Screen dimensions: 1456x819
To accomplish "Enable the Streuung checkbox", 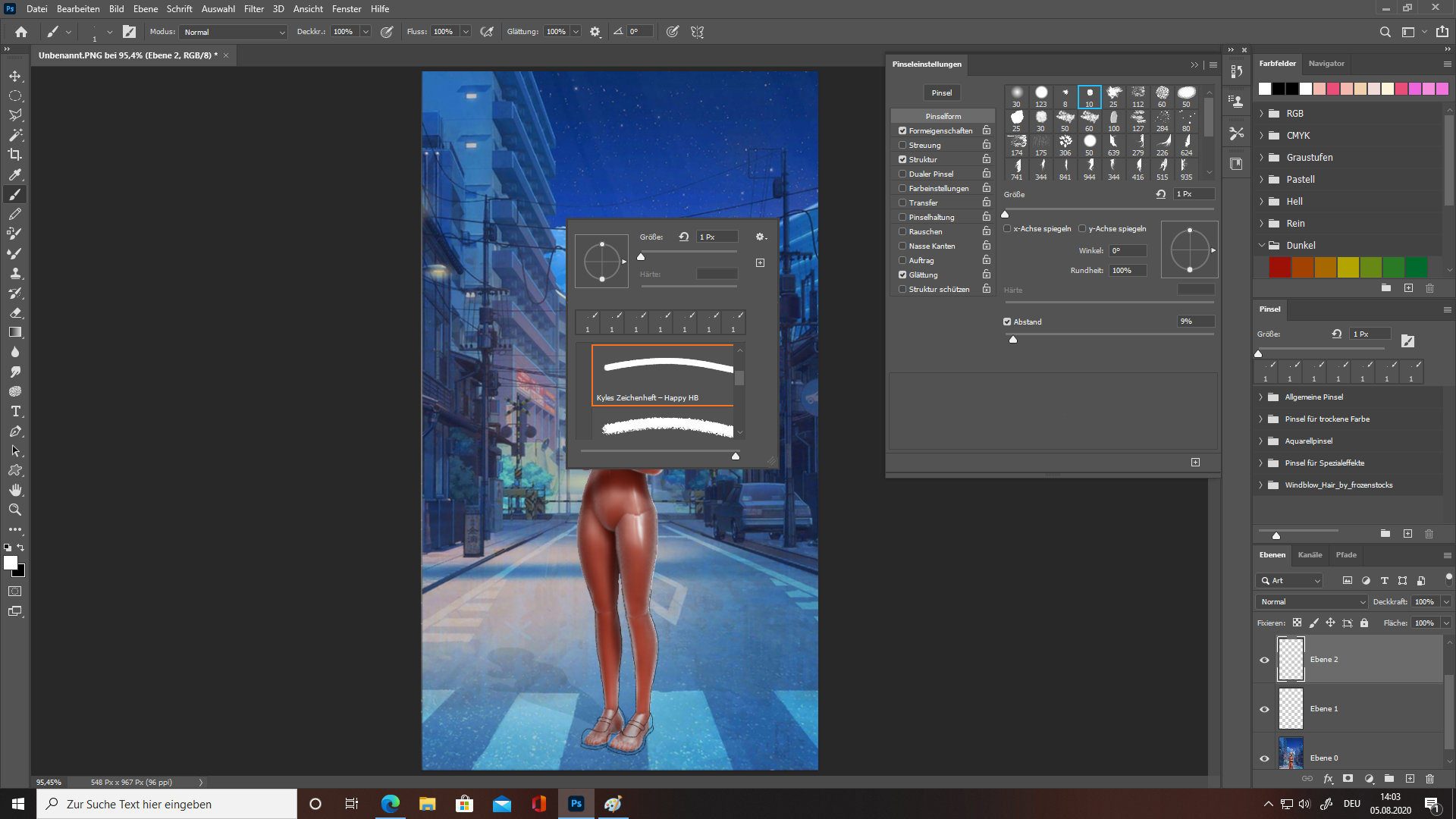I will (902, 145).
